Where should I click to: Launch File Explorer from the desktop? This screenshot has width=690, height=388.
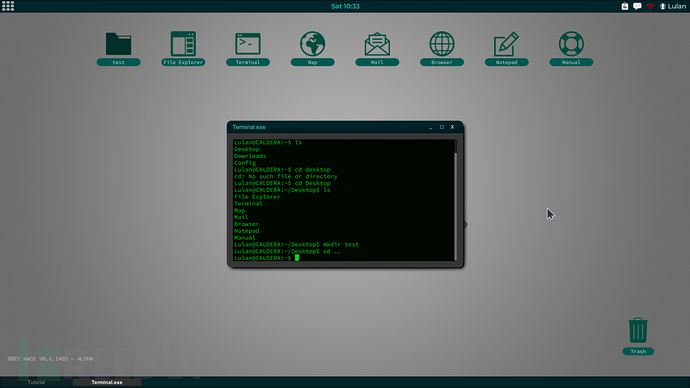(x=183, y=48)
